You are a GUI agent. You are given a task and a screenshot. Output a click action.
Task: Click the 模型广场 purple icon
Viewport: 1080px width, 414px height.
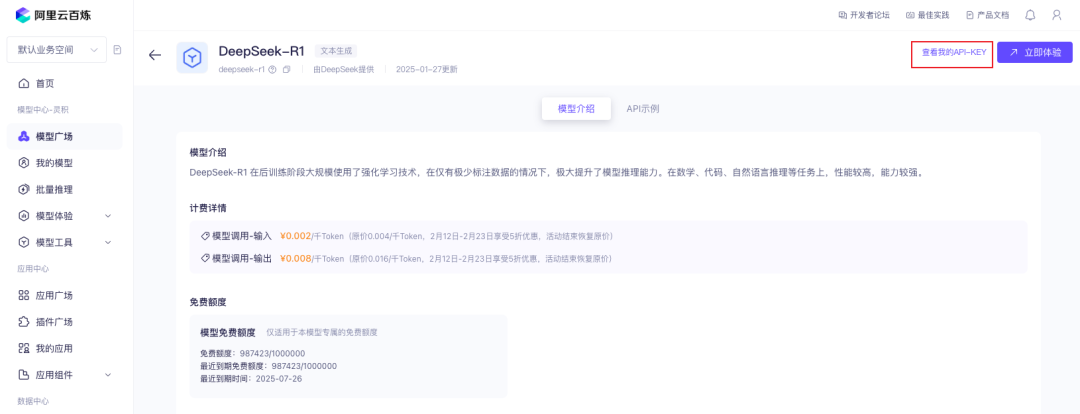tap(23, 136)
